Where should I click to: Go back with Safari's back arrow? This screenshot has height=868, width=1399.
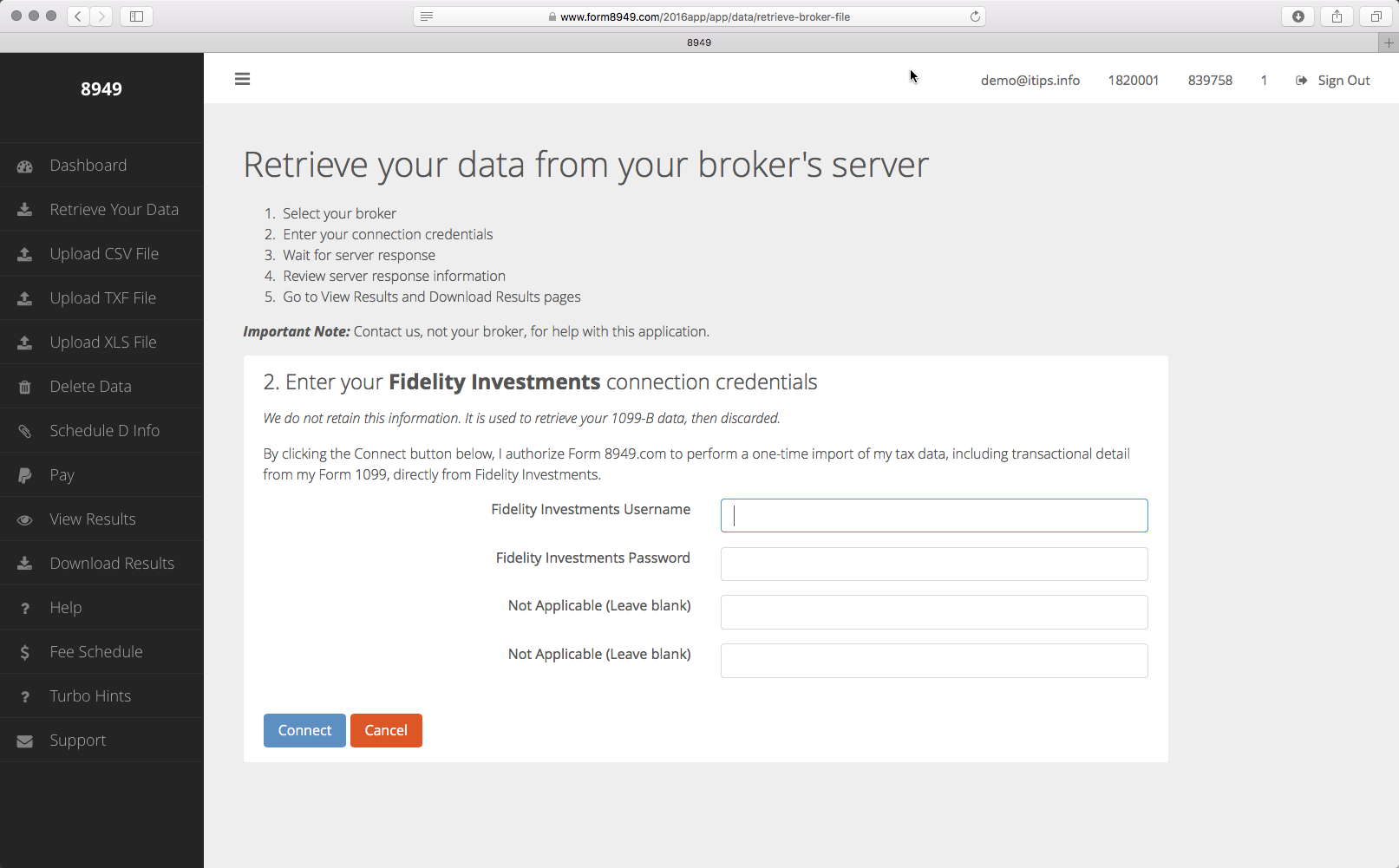click(78, 16)
